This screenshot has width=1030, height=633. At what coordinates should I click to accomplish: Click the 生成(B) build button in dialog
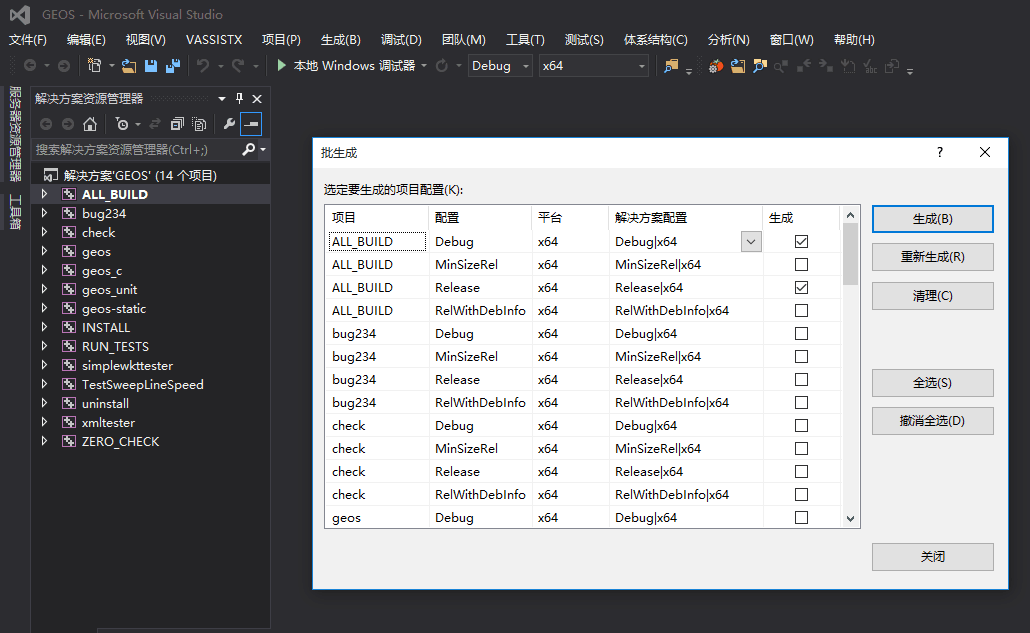pos(933,219)
